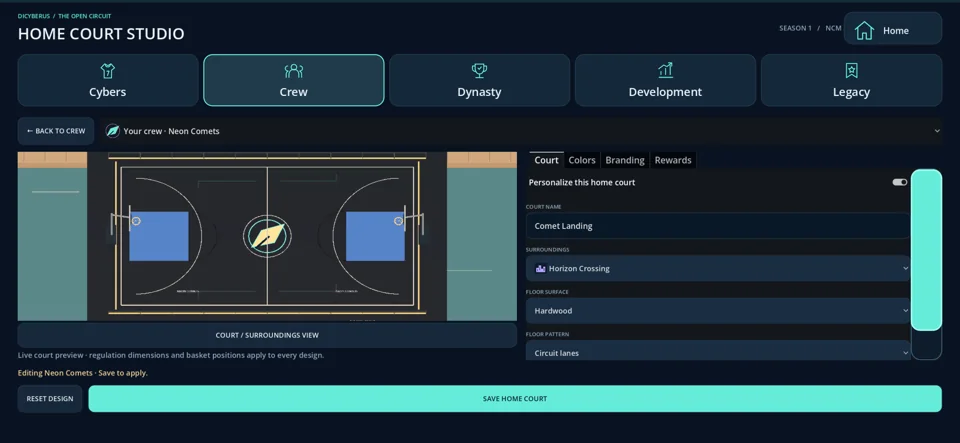This screenshot has width=960, height=443.
Task: Click The Open Circuit breadcrumb link
Action: click(84, 17)
